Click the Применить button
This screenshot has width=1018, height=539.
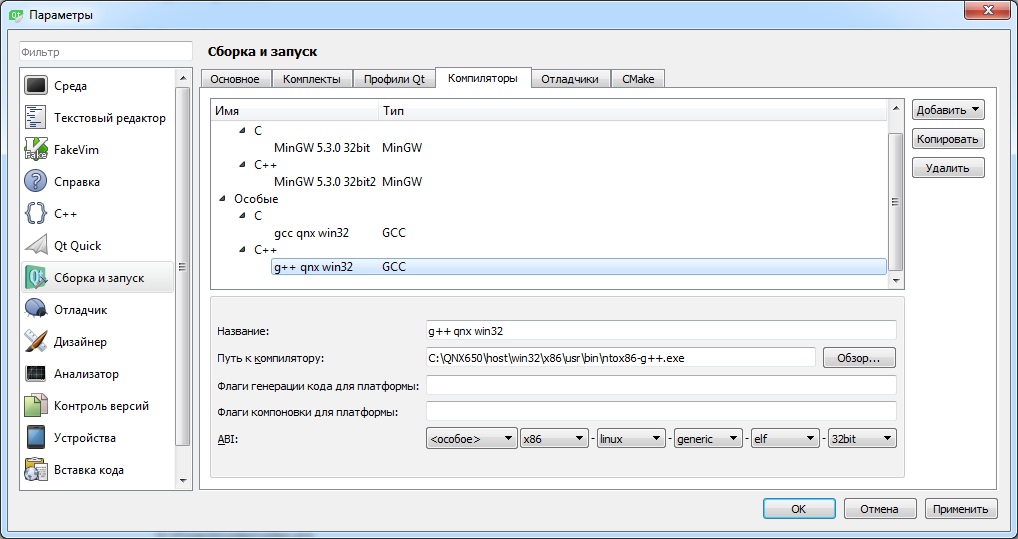tap(961, 509)
